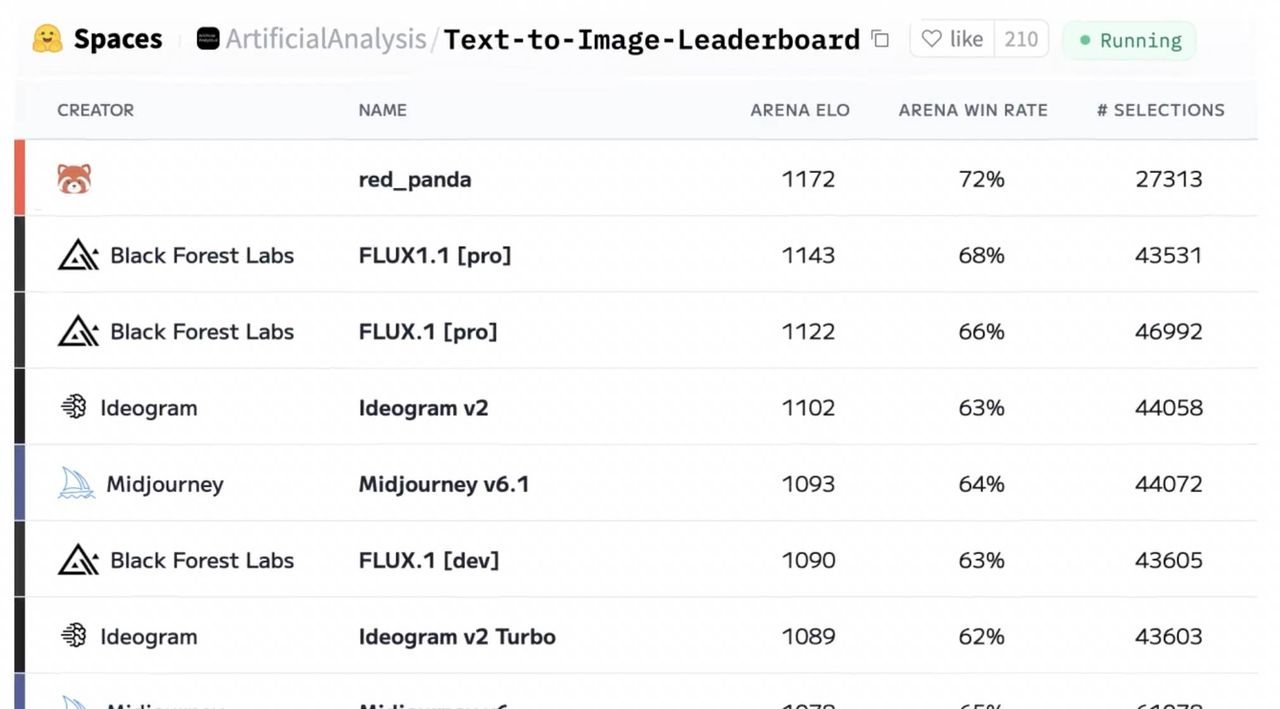Click the Black Forest Labs logo beside FLUX1.1 [pro]
1280x709 pixels.
(78, 255)
